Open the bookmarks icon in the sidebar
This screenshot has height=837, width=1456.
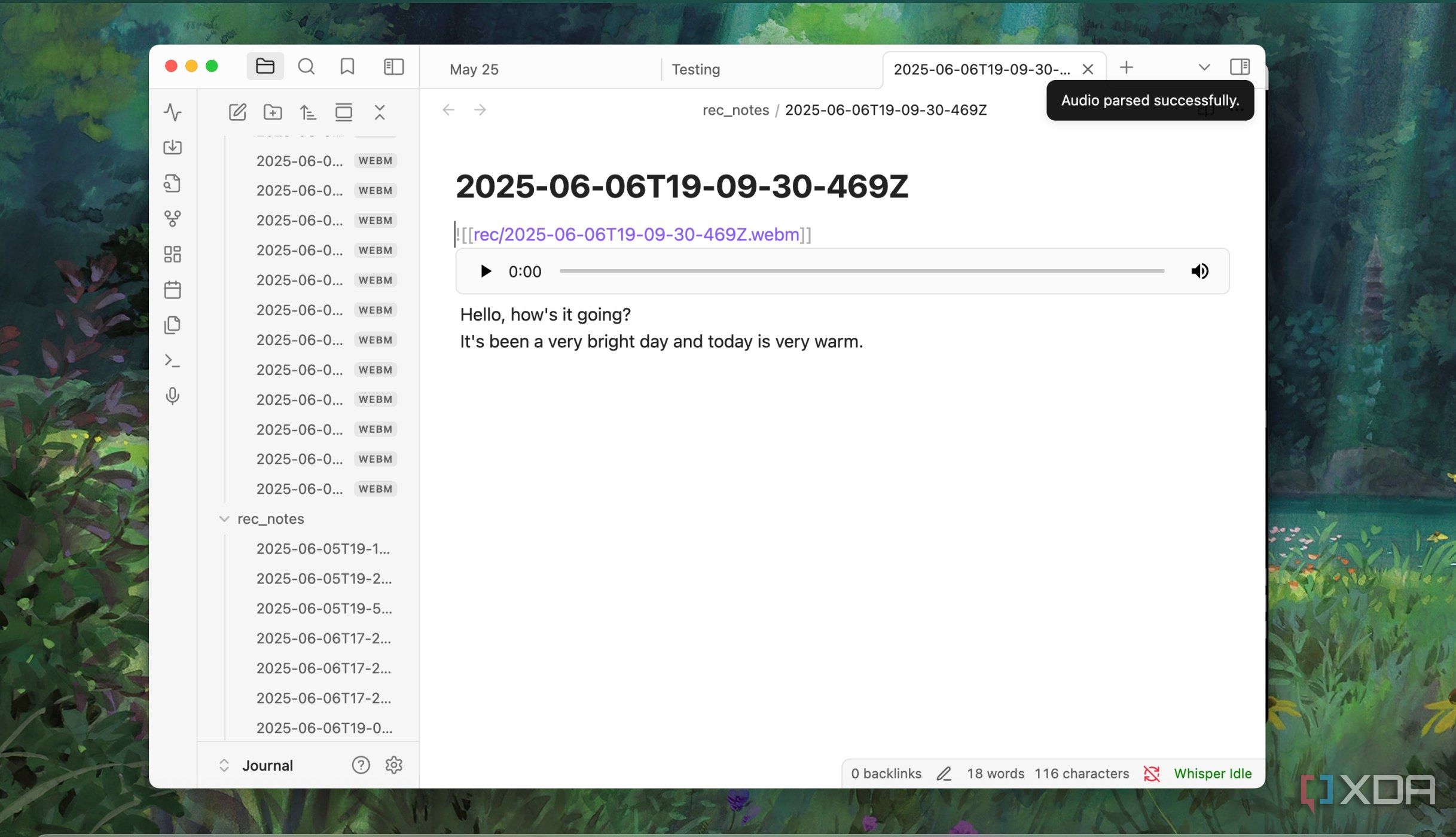click(x=347, y=66)
